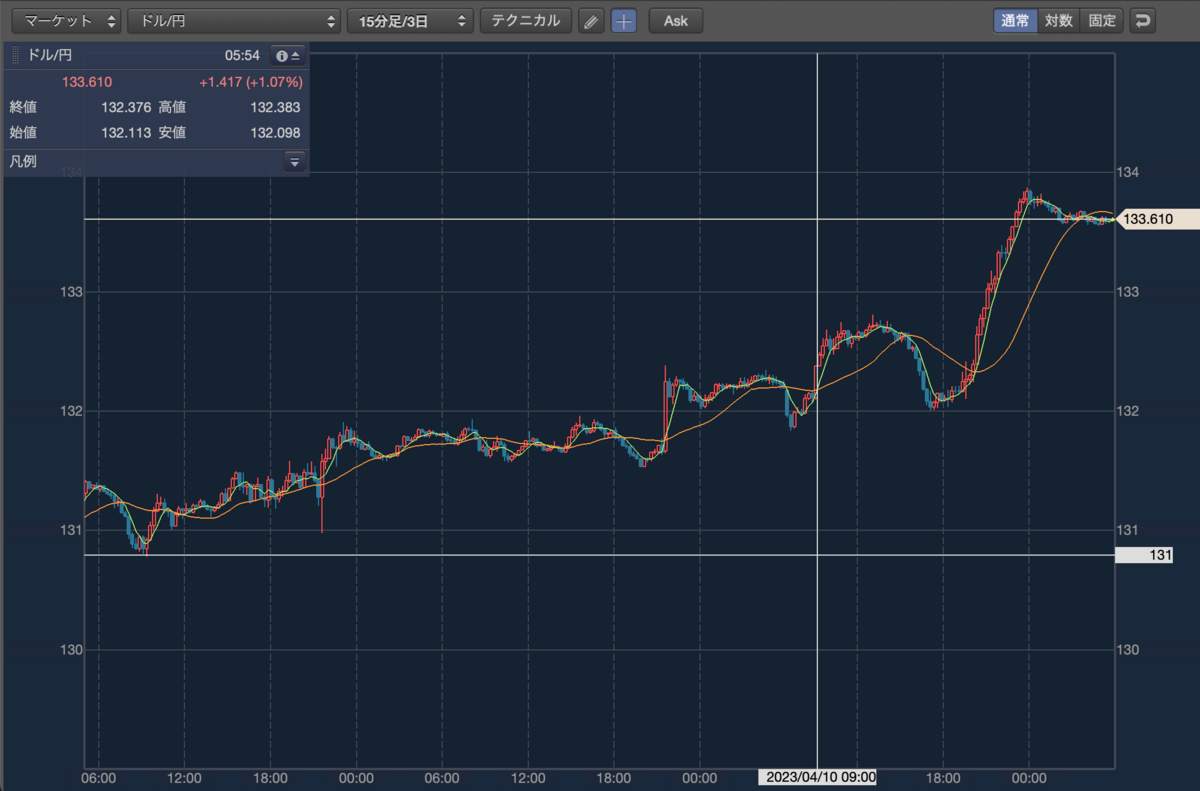Open the テクニカル indicators button
The width and height of the screenshot is (1200, 791).
click(526, 21)
